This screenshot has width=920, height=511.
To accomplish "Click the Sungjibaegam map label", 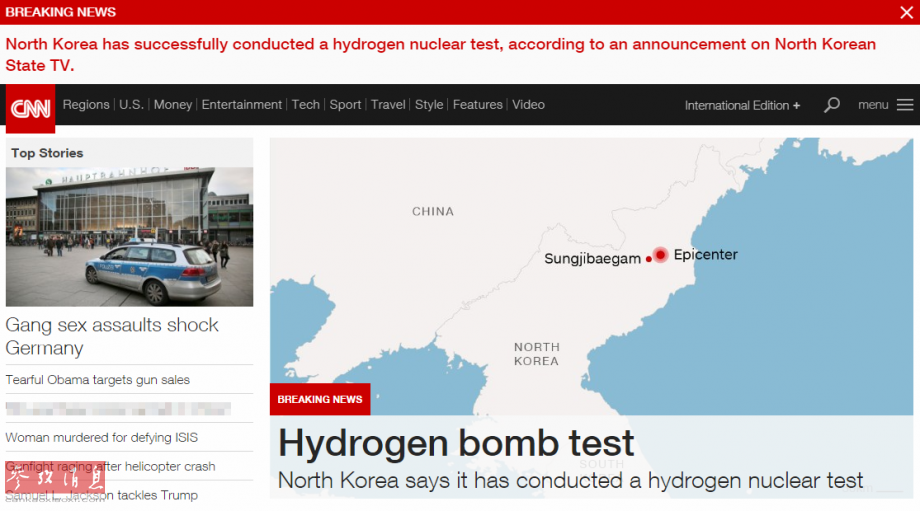I will [x=592, y=259].
